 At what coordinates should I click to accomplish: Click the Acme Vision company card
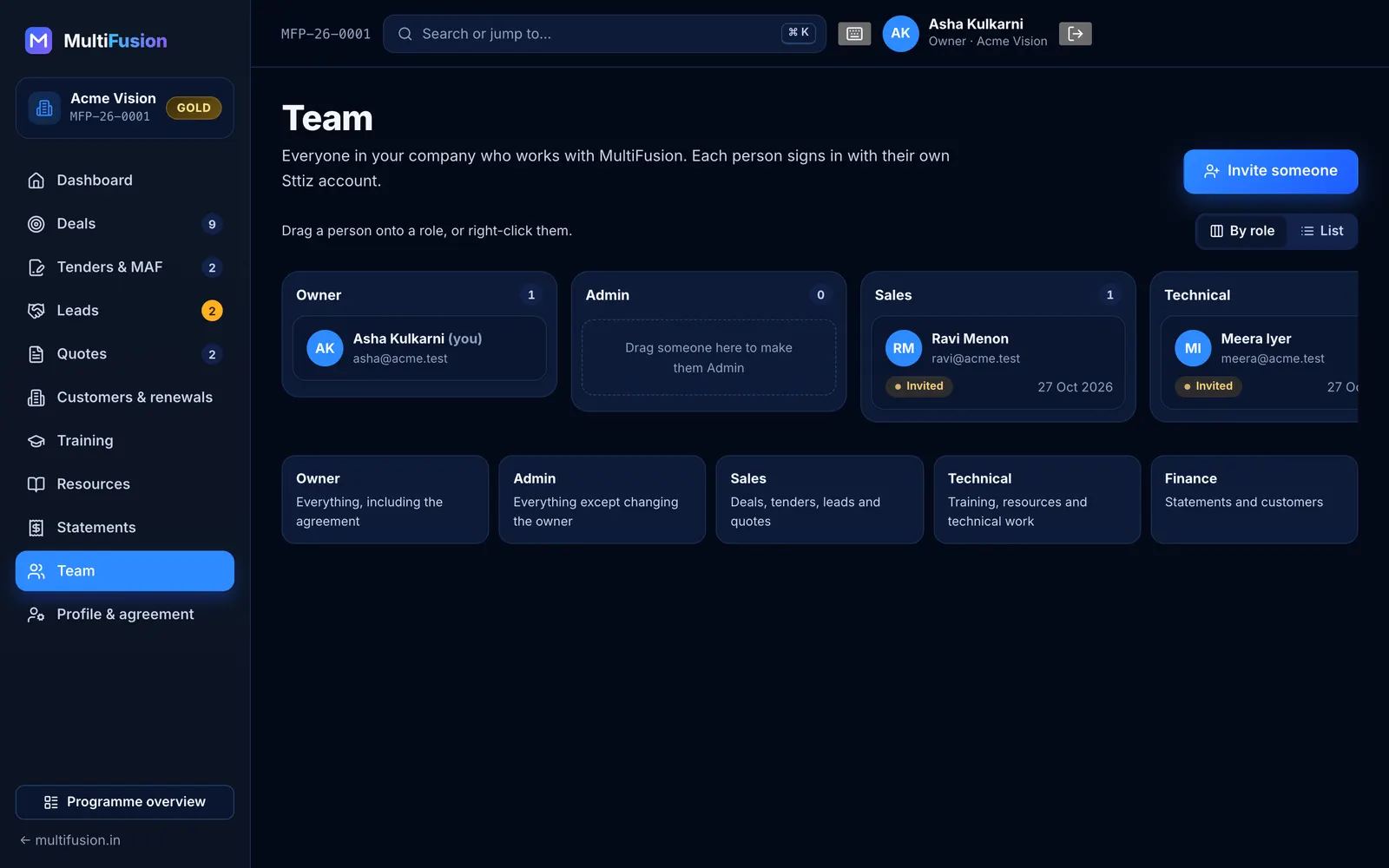tap(125, 108)
